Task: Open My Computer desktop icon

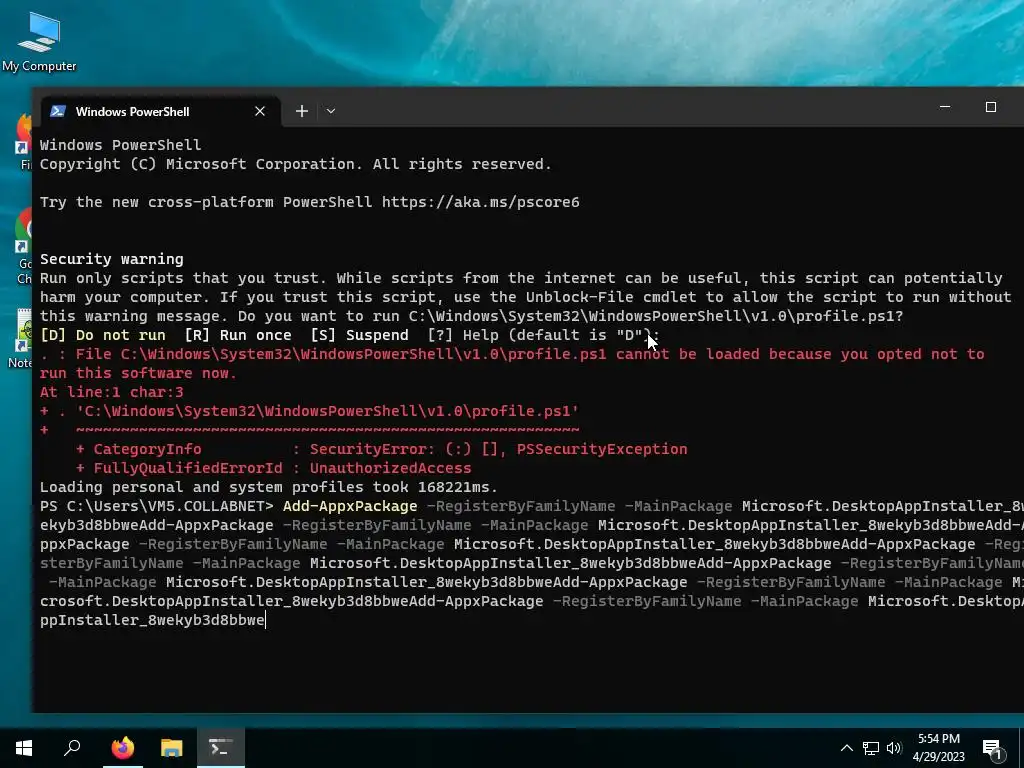Action: click(x=39, y=42)
